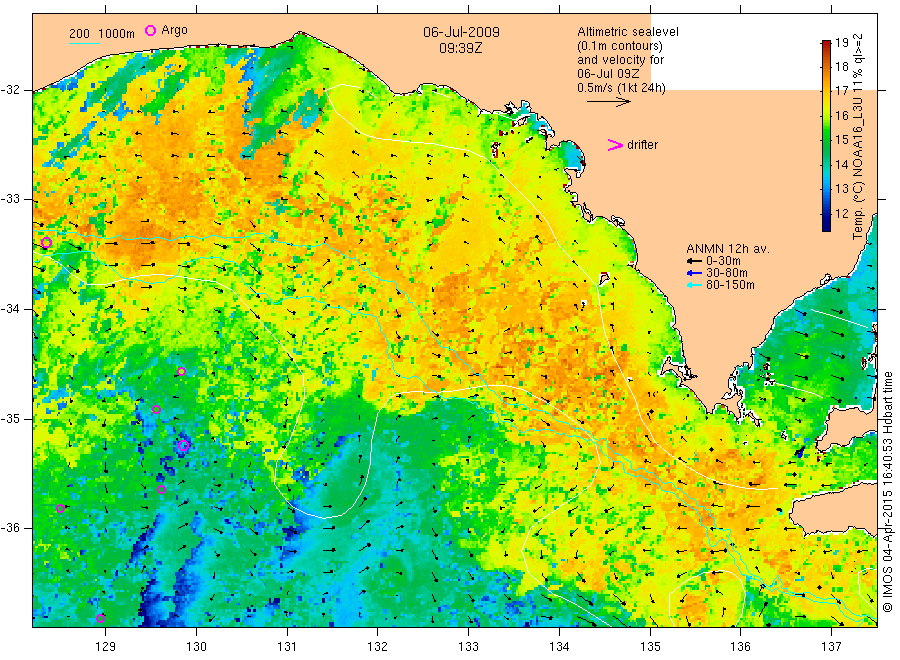This screenshot has height=660, width=900.
Task: Click the '12' color bar tick label
Action: (841, 213)
